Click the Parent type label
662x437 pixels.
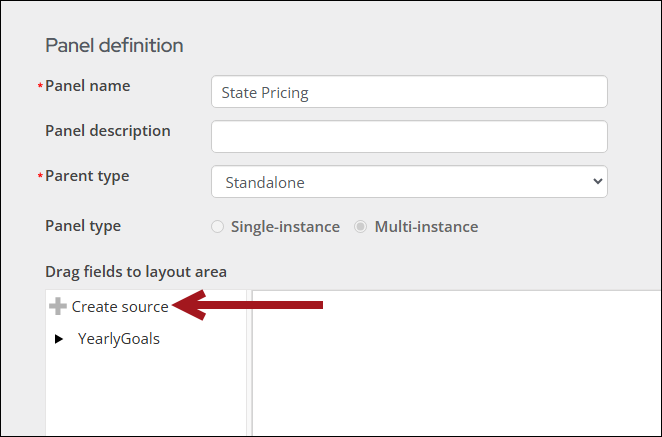[87, 176]
